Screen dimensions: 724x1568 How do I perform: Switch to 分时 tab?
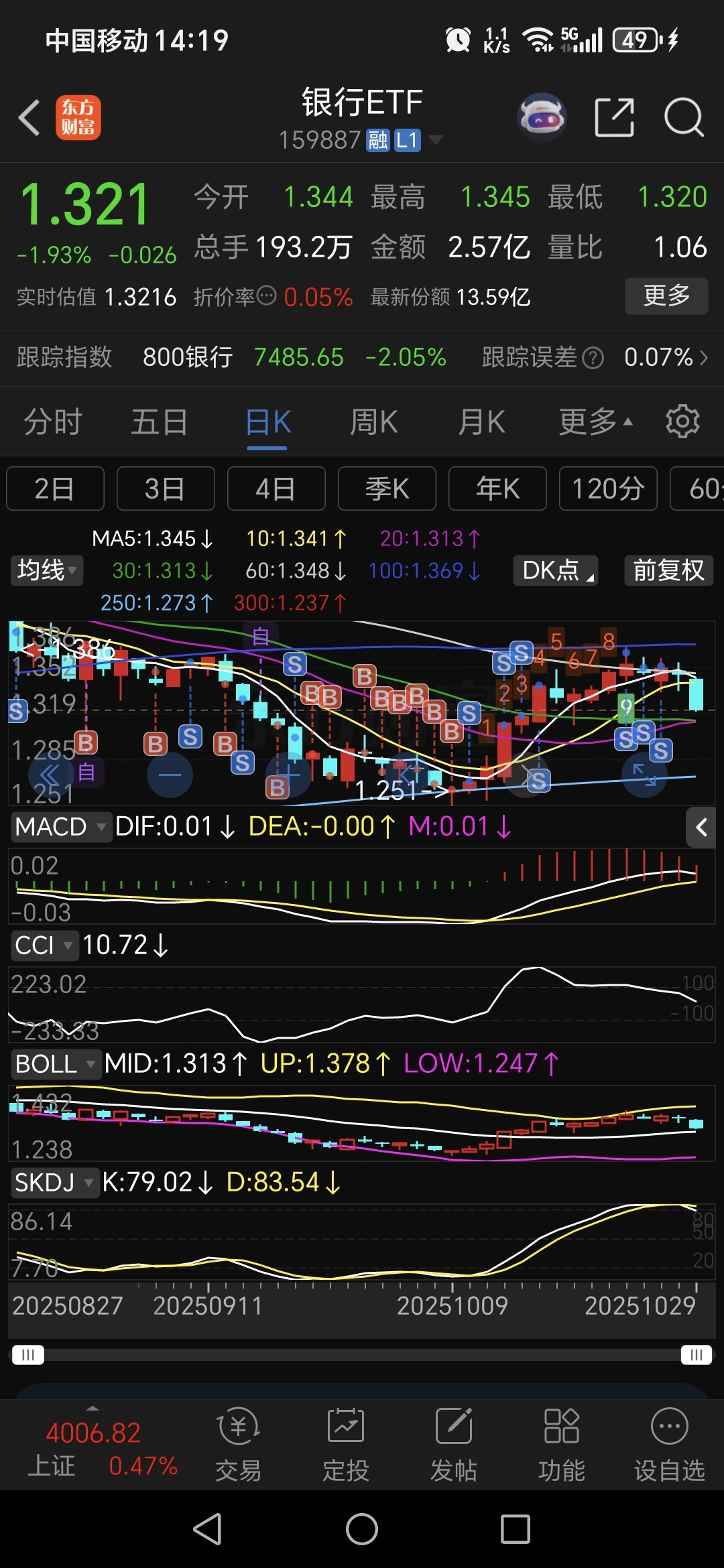point(53,422)
